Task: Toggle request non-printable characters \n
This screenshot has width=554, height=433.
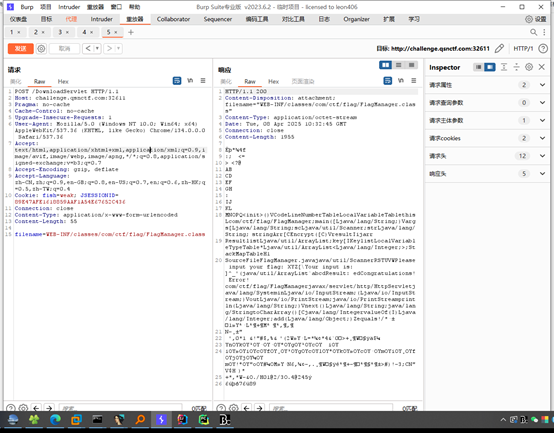Action: (190, 81)
